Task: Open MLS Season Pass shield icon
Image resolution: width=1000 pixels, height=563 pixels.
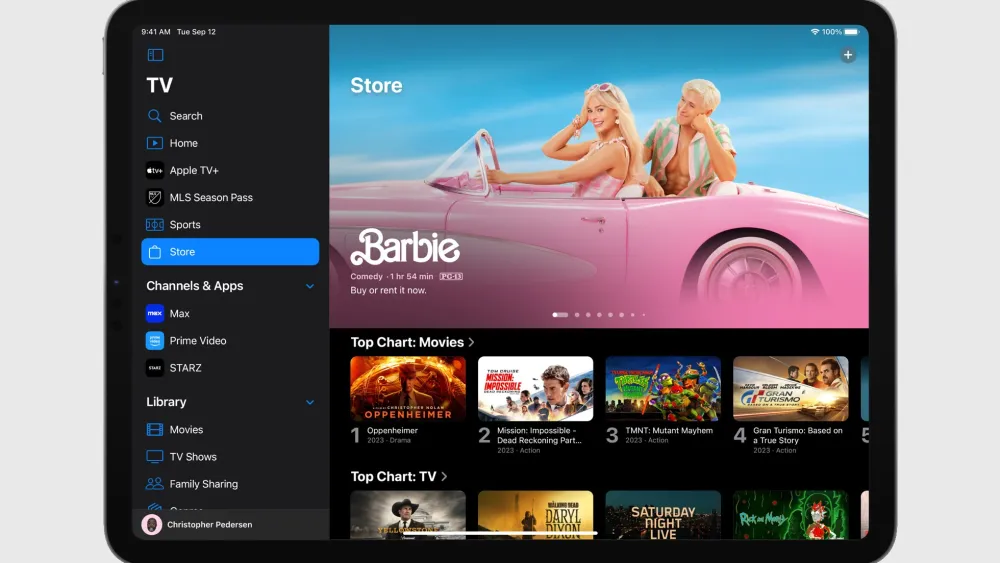Action: click(x=155, y=198)
